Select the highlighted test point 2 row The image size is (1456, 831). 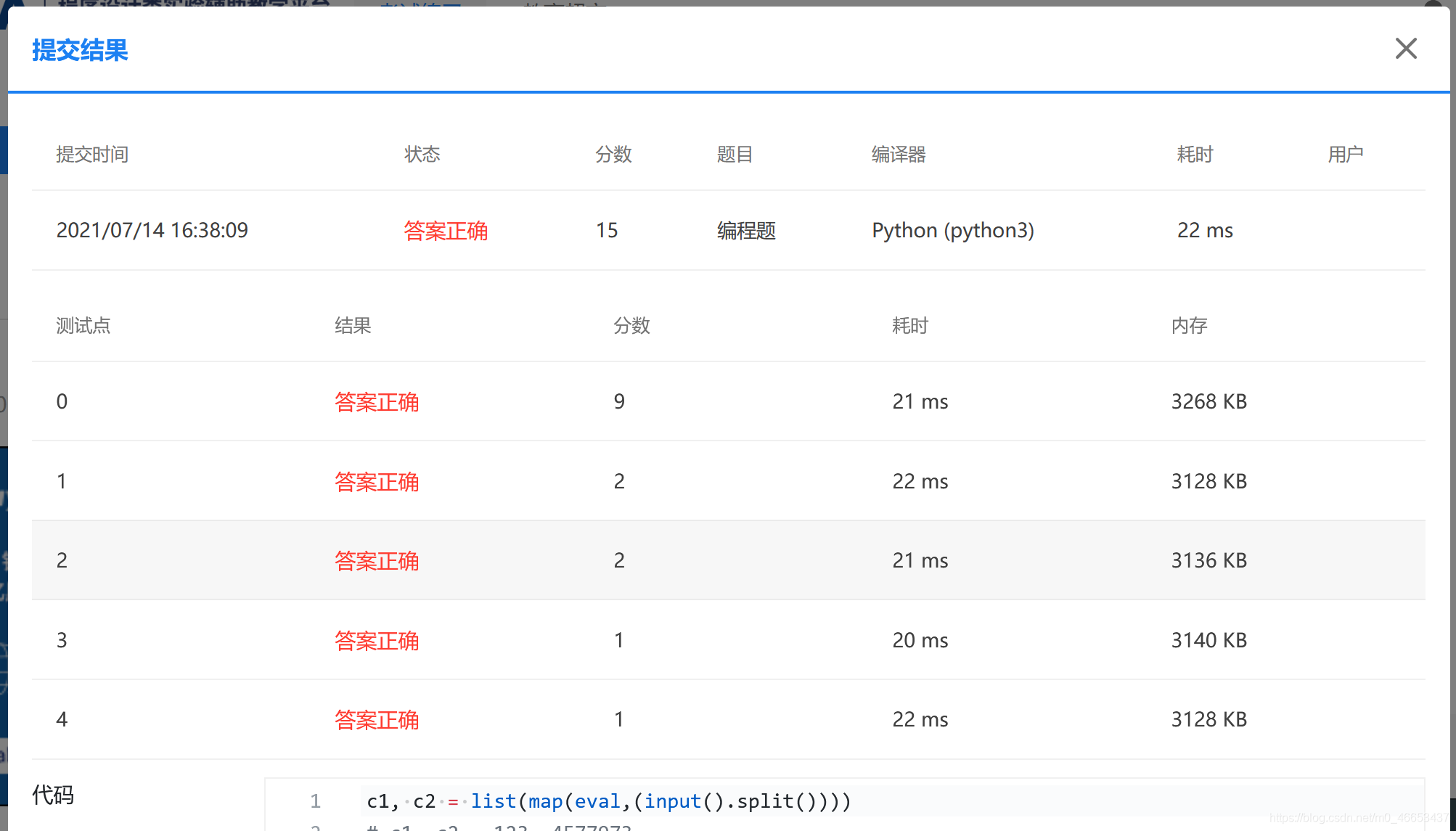coord(377,560)
